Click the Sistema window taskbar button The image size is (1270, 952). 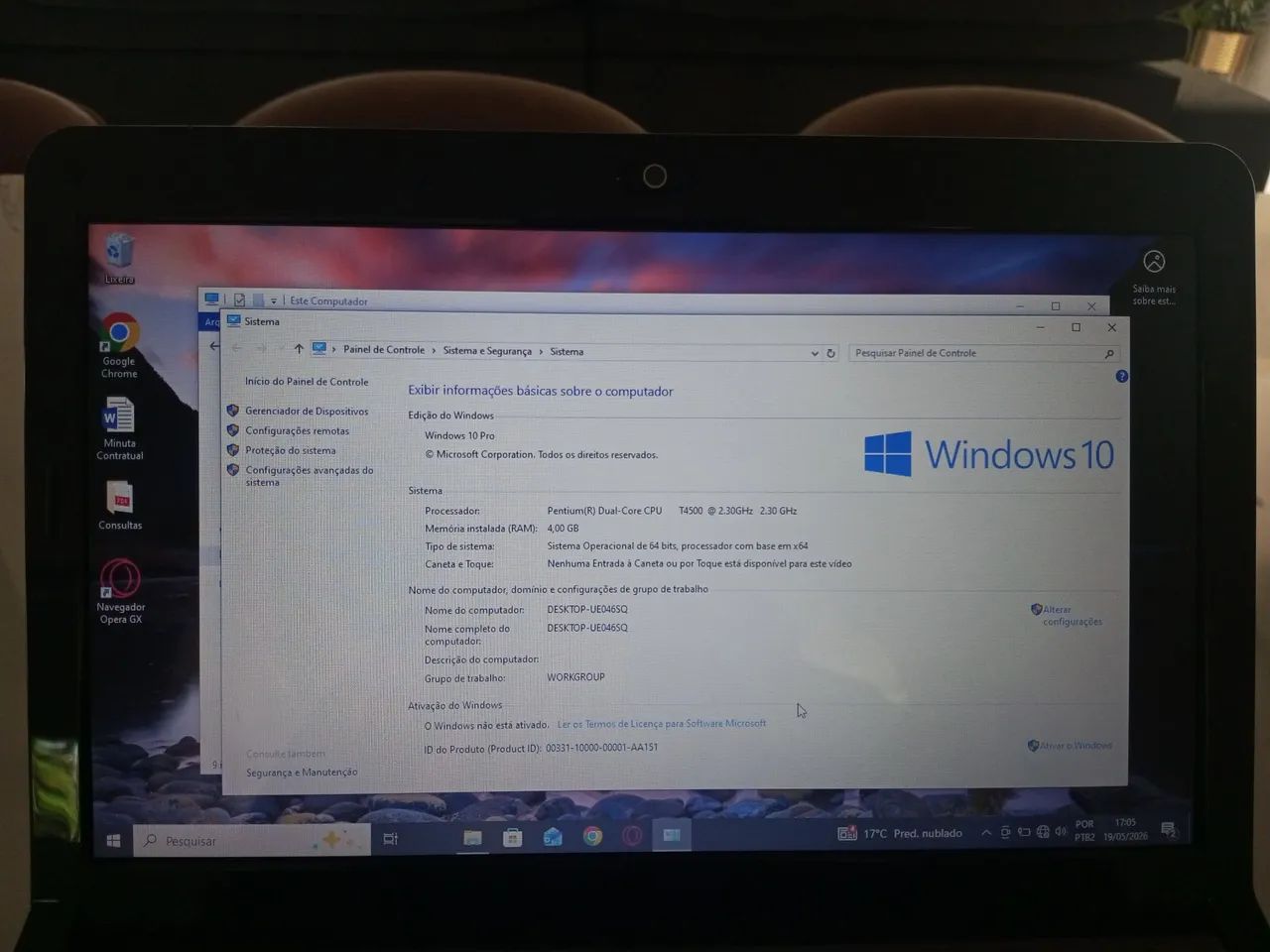(x=672, y=835)
